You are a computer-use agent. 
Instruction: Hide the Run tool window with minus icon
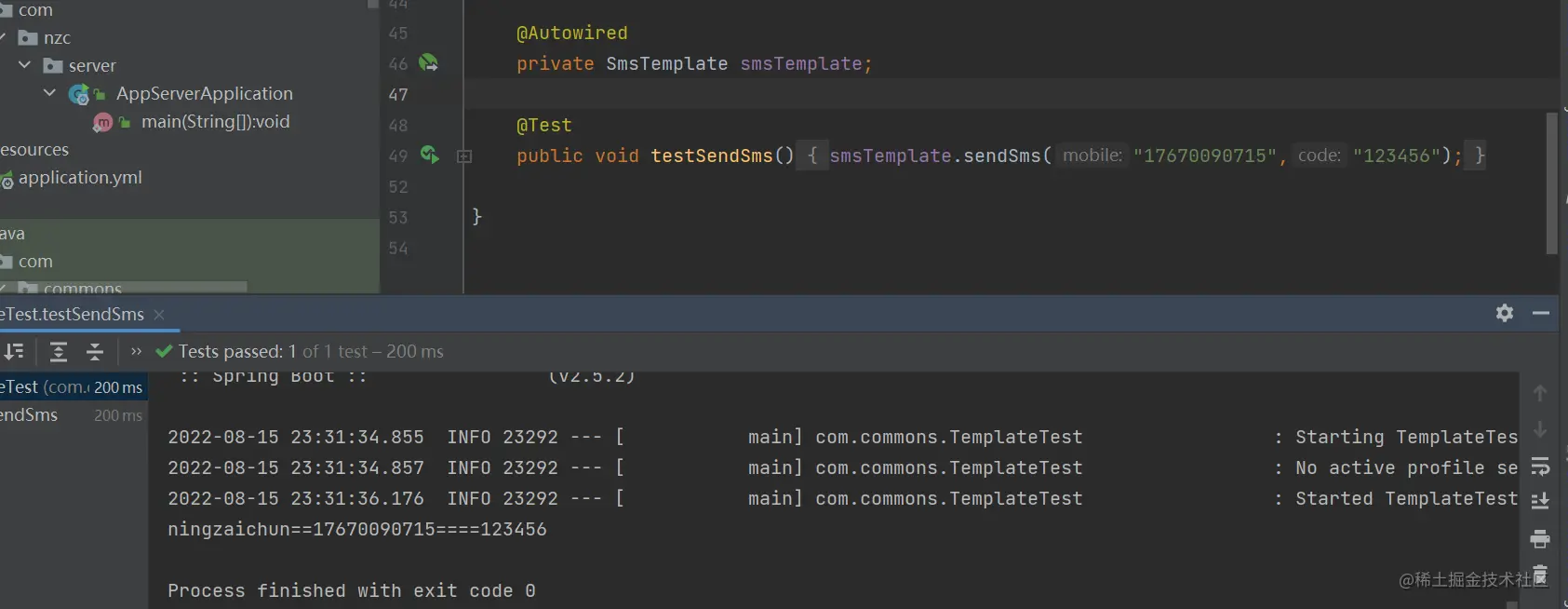(x=1541, y=313)
